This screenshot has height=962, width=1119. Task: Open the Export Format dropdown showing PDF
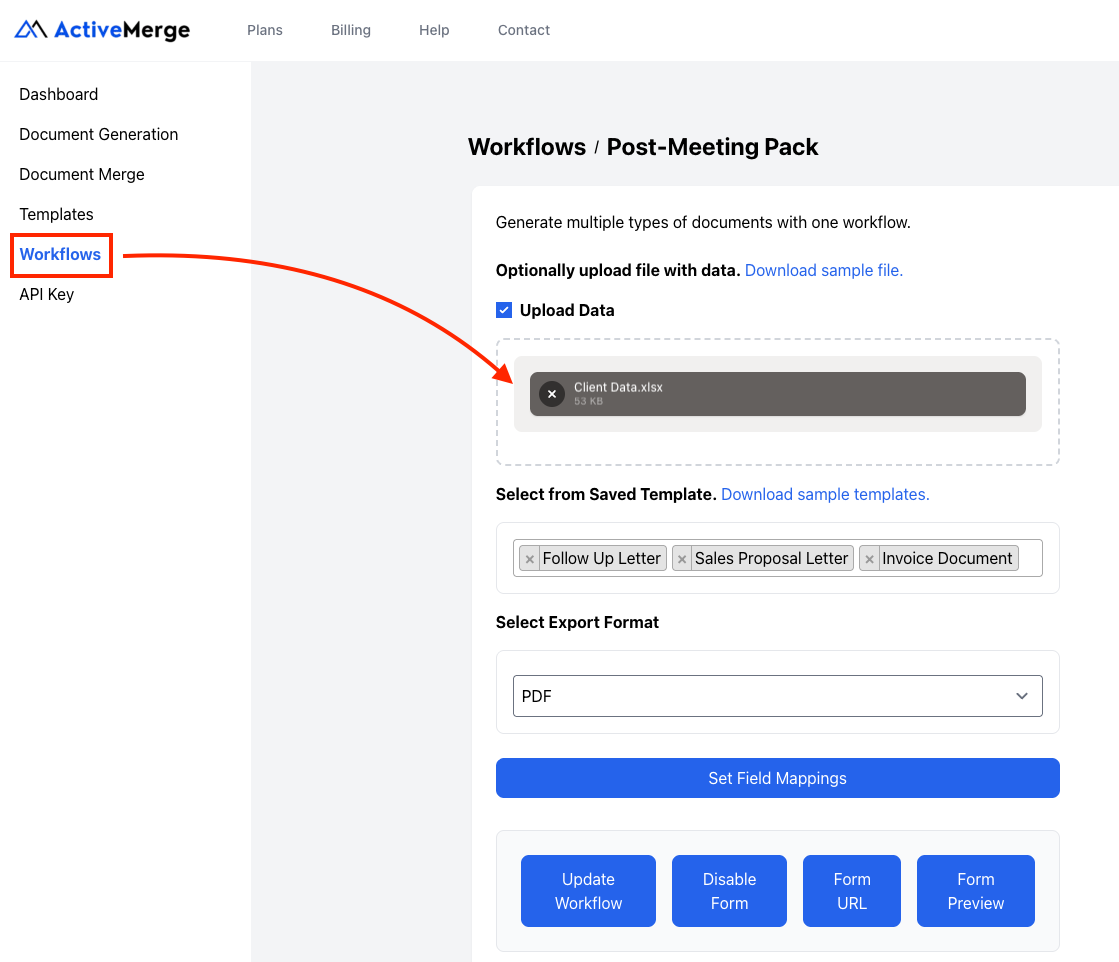[x=777, y=695]
